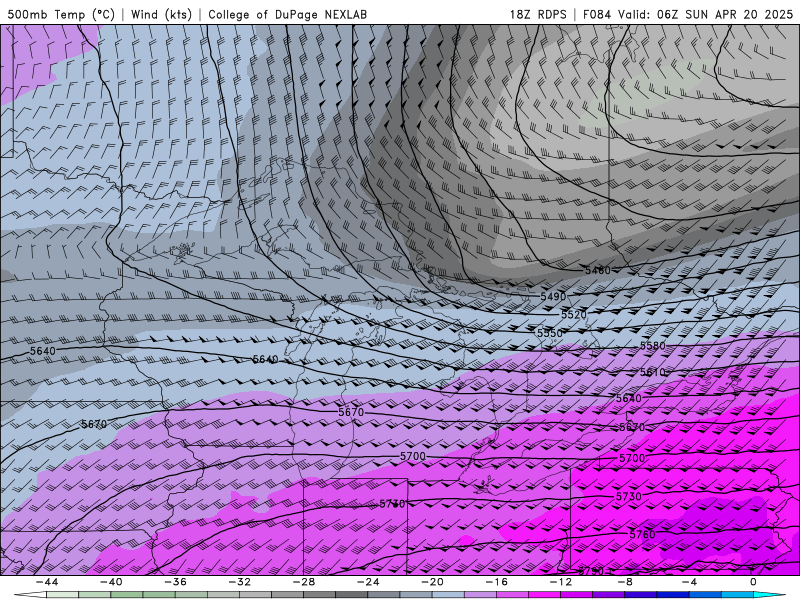Click the 5760 height contour label
The height and width of the screenshot is (600, 800).
[x=642, y=534]
